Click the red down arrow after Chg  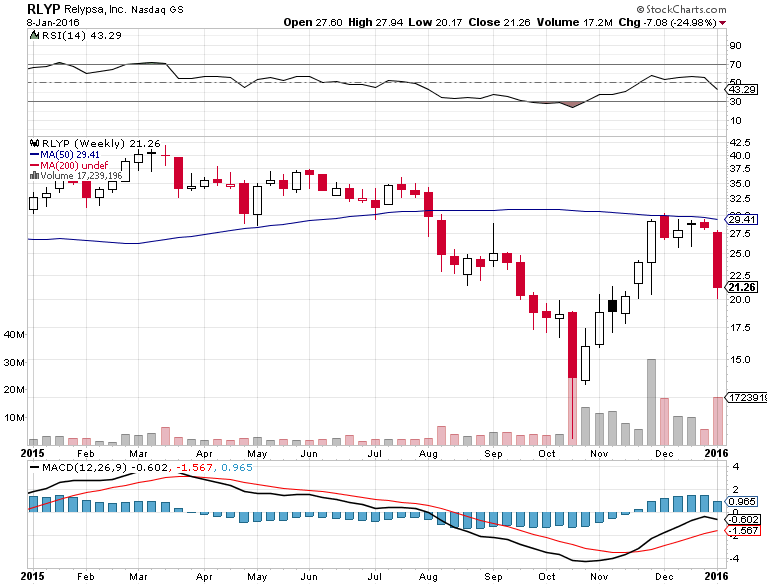(x=751, y=21)
